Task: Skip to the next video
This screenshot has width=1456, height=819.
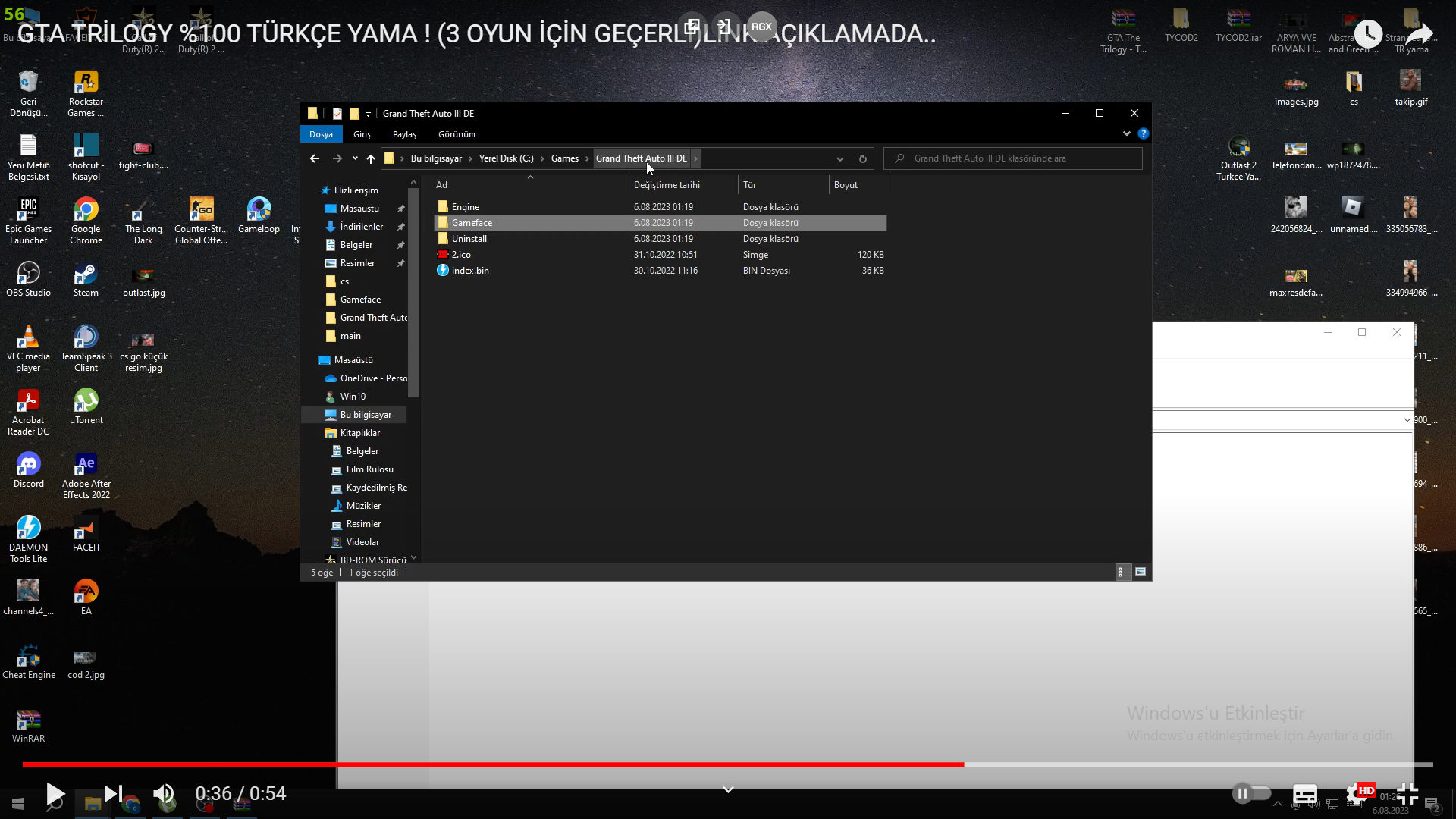Action: (113, 794)
